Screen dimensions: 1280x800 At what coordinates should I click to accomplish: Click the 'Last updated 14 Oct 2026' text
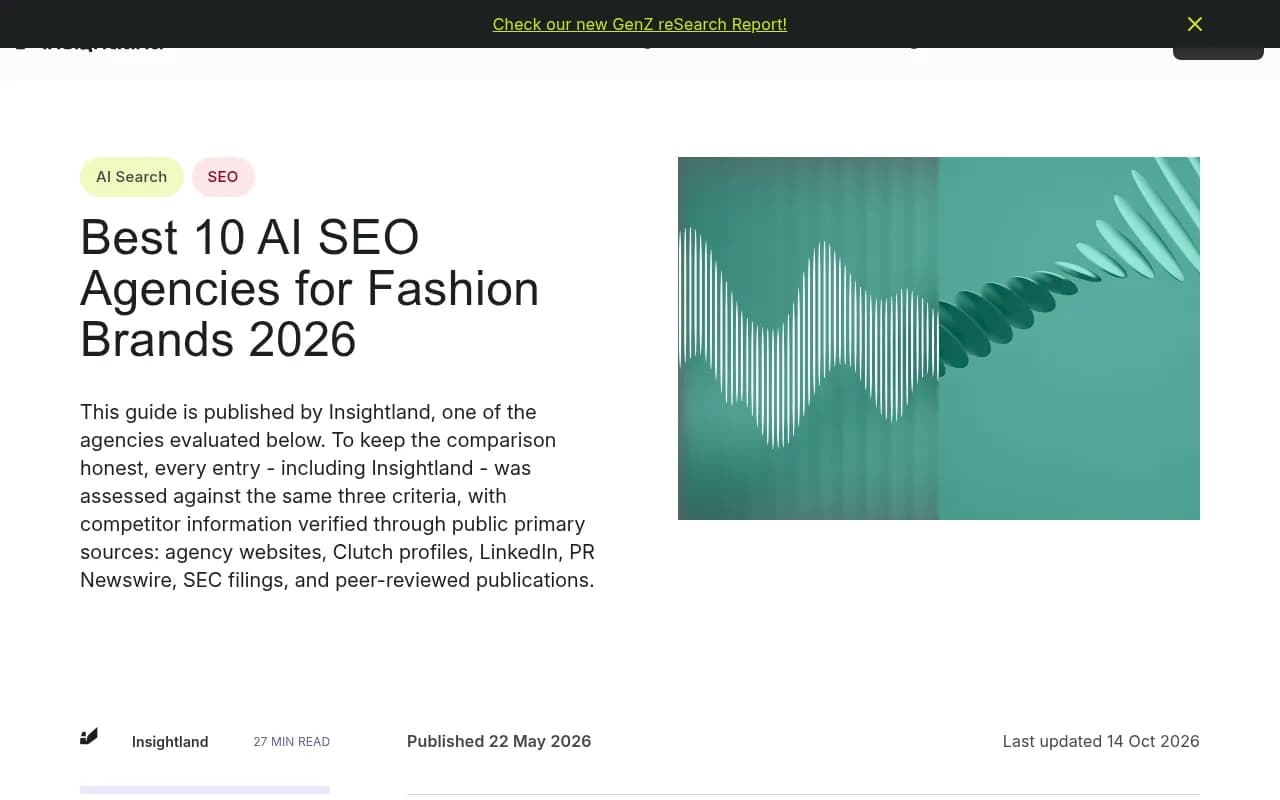coord(1101,741)
